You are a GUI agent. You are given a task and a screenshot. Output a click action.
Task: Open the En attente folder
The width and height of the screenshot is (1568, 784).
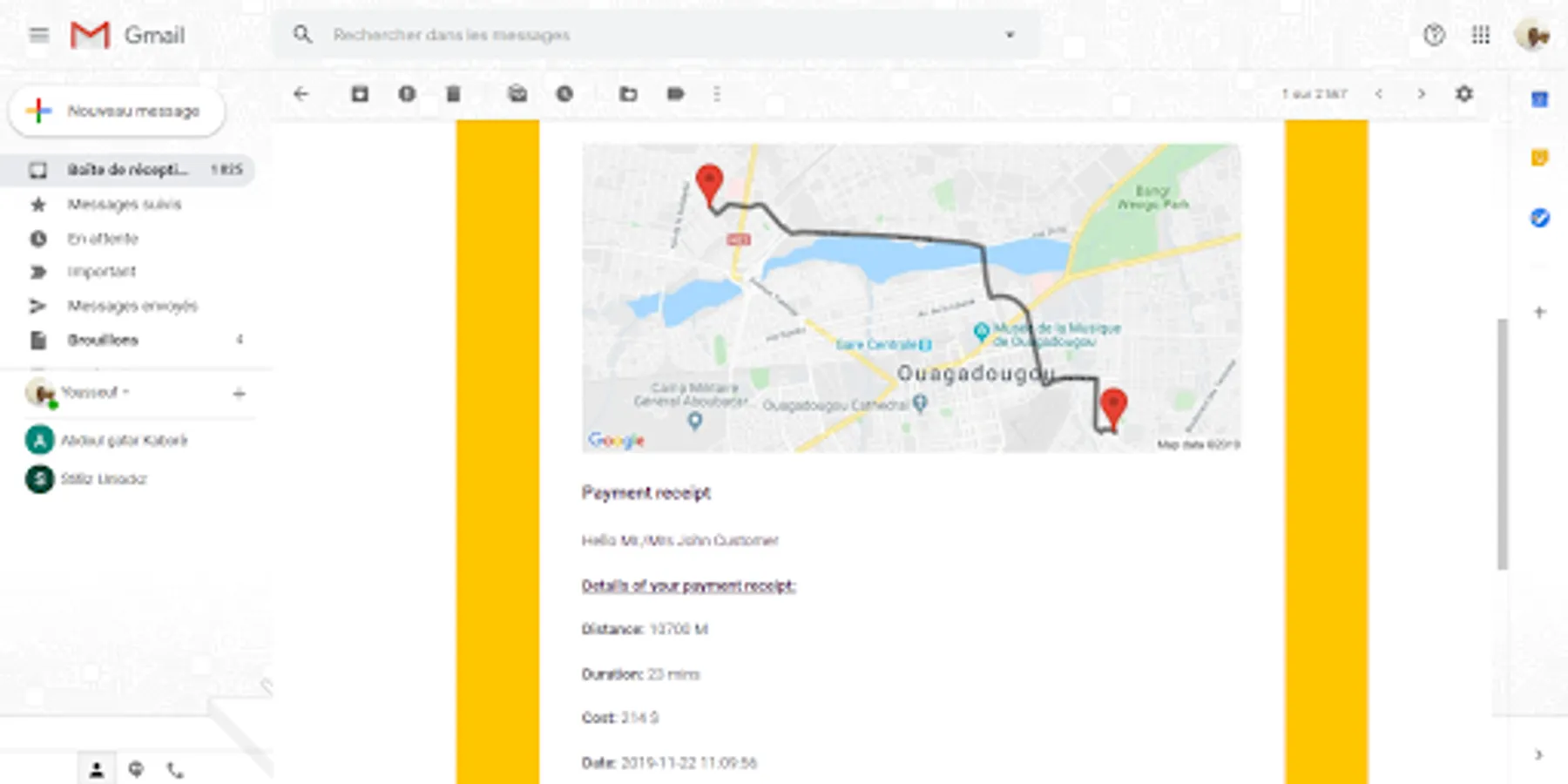click(127, 239)
